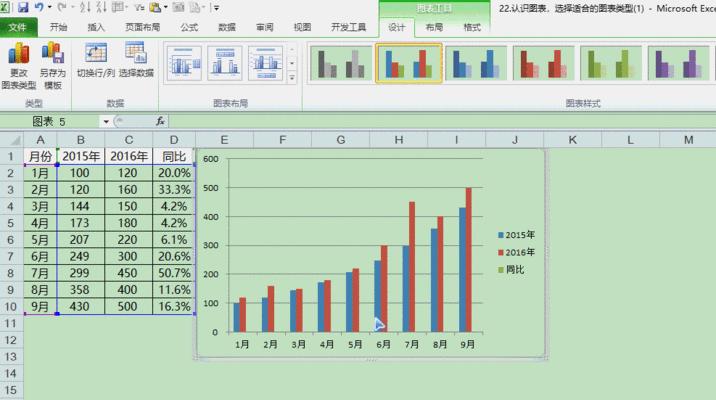Click cell with value 33.3%

pyautogui.click(x=174, y=189)
